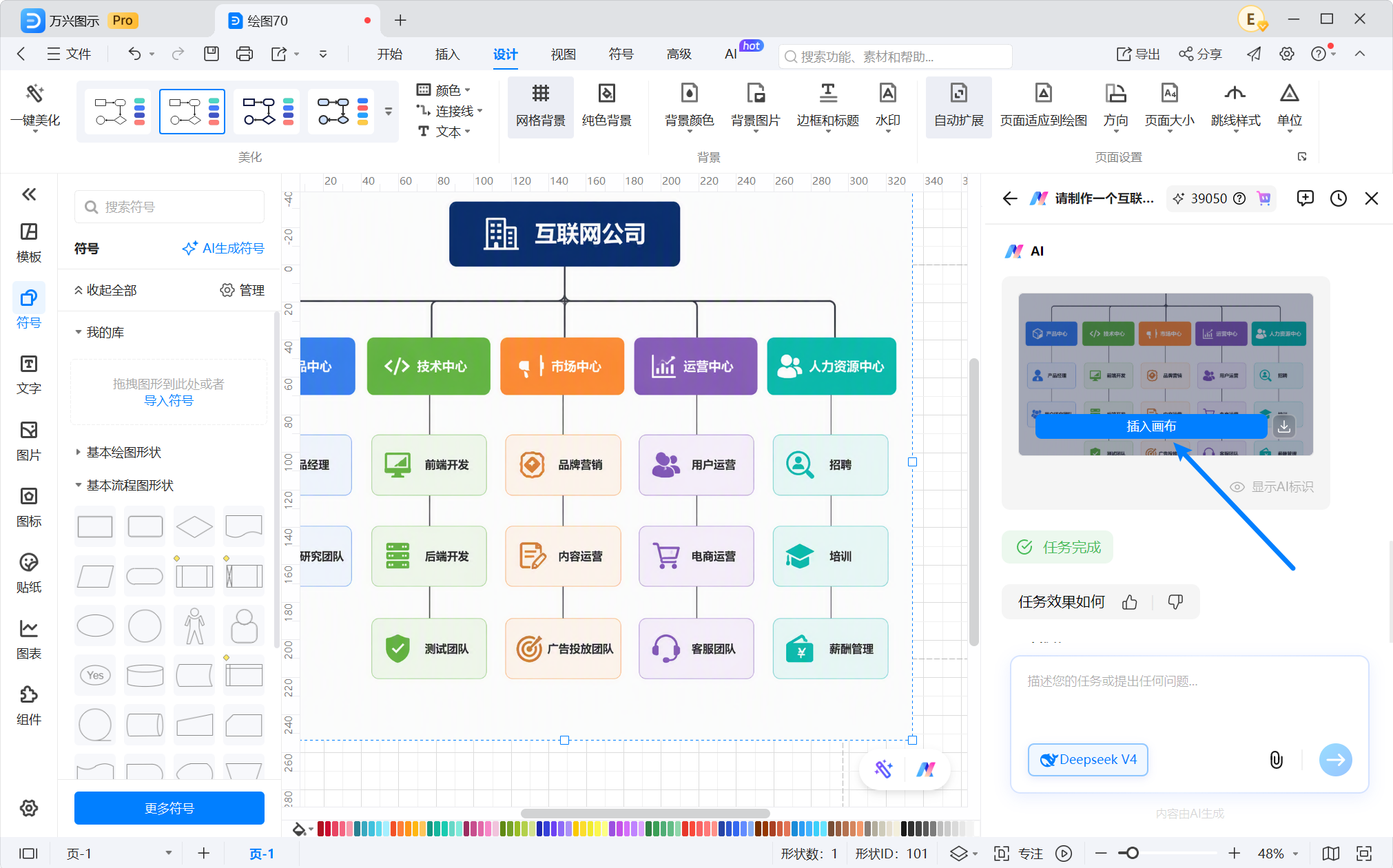
Task: Open the 组件 components sidebar panel
Action: [29, 705]
